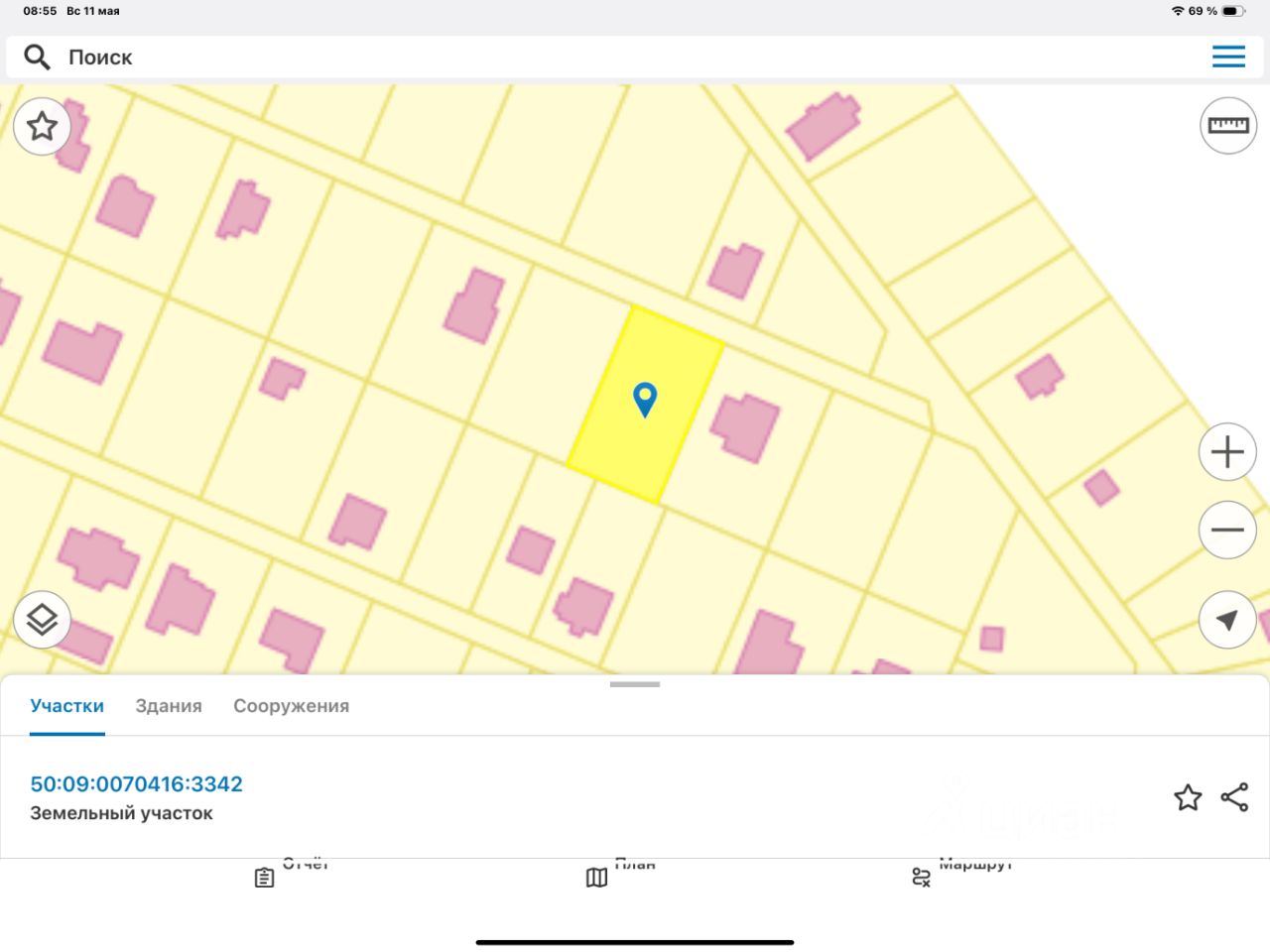Add parcel to favorites with star icon

[x=1188, y=797]
